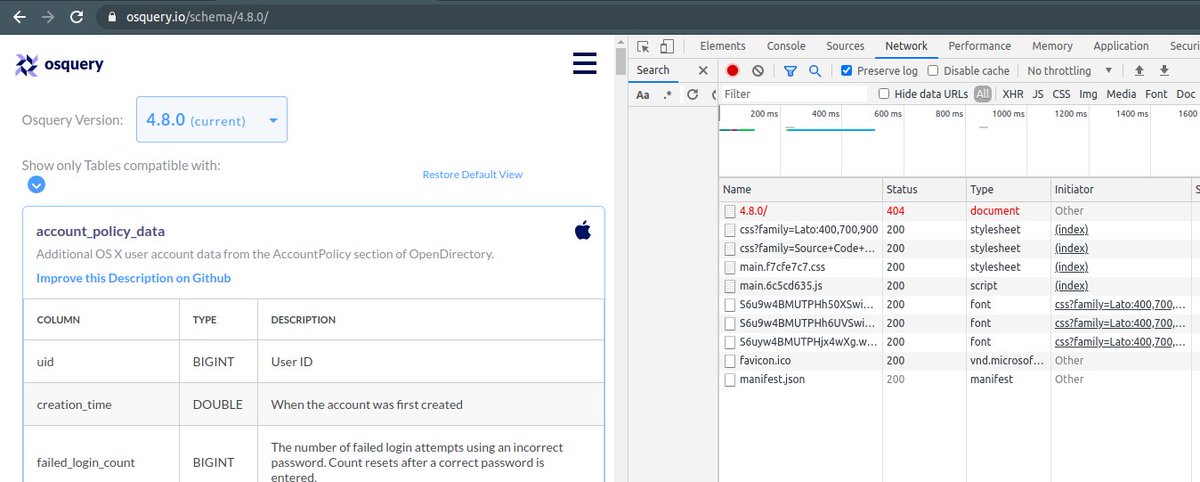The image size is (1200, 482).
Task: Toggle the Preserve log checkbox
Action: 847,71
